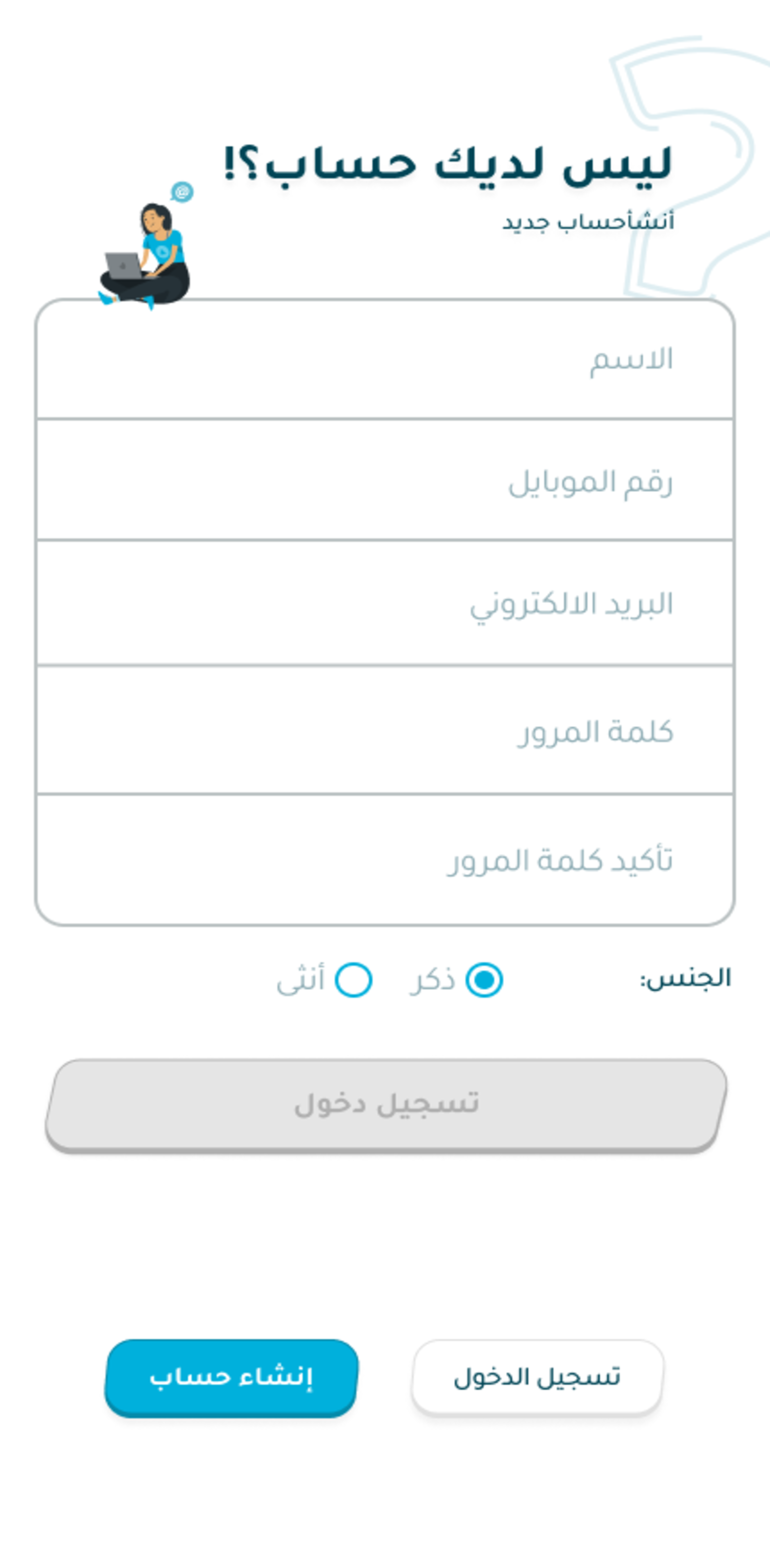Screen dimensions: 770x1568
Task: Click the ليس لديك حساب heading
Action: point(447,165)
